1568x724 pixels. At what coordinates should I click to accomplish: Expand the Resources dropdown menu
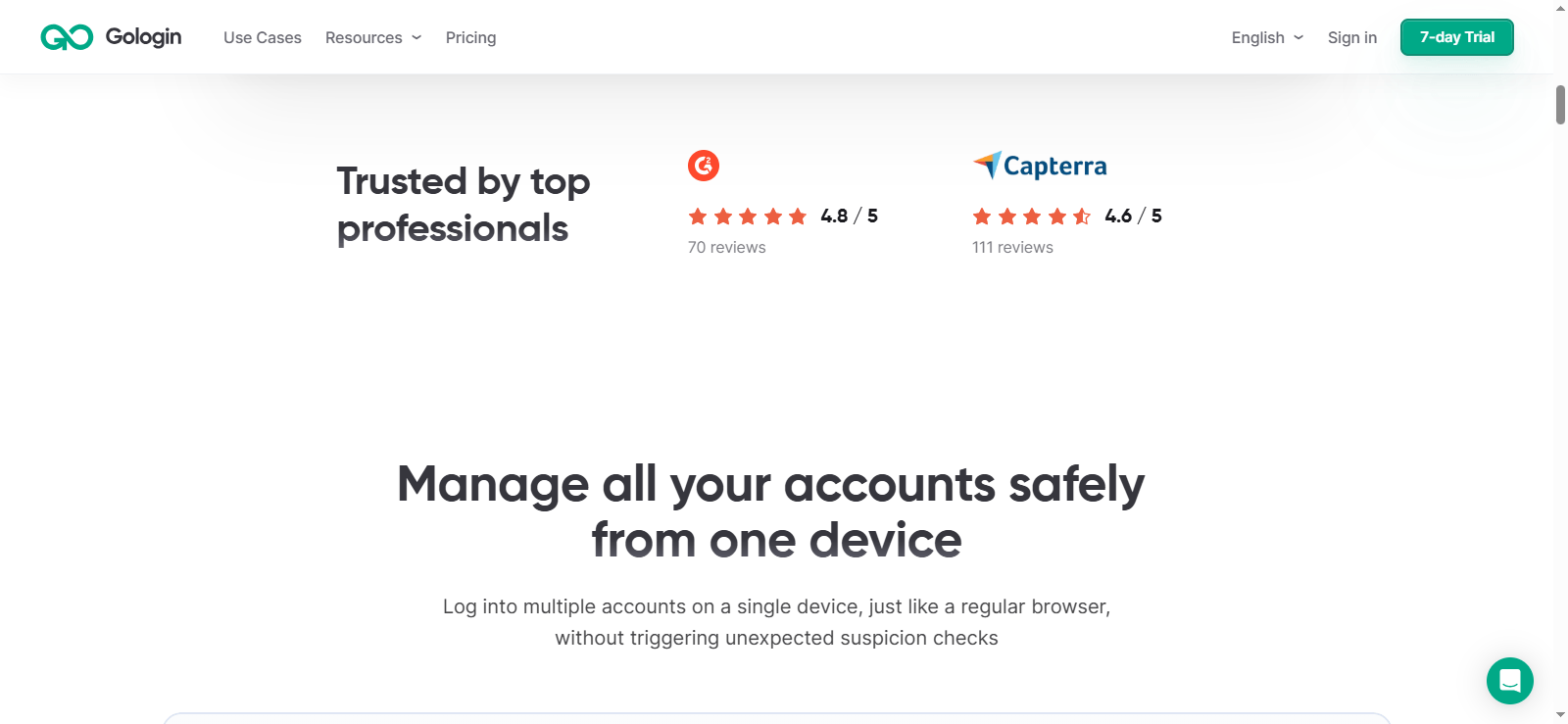373,37
